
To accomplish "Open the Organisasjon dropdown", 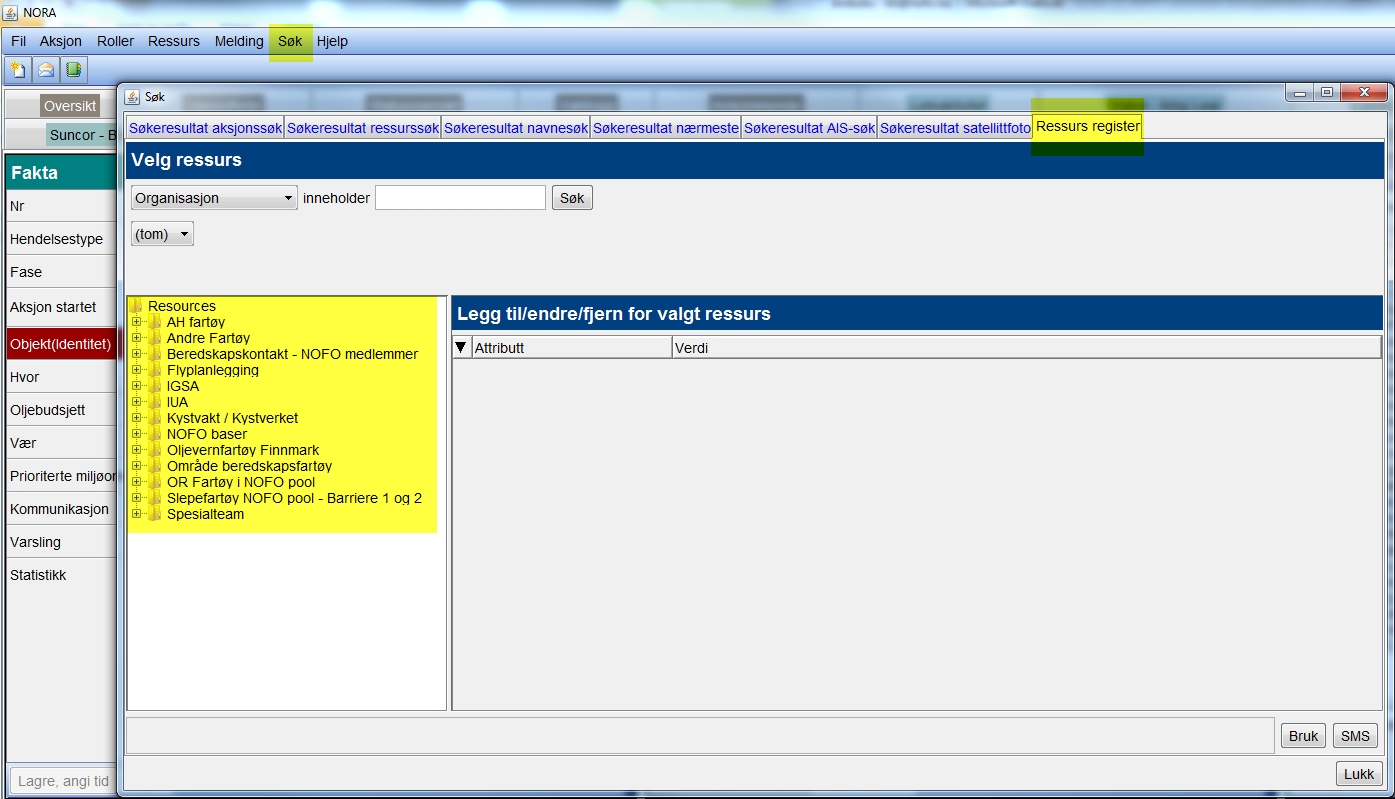I will 214,198.
